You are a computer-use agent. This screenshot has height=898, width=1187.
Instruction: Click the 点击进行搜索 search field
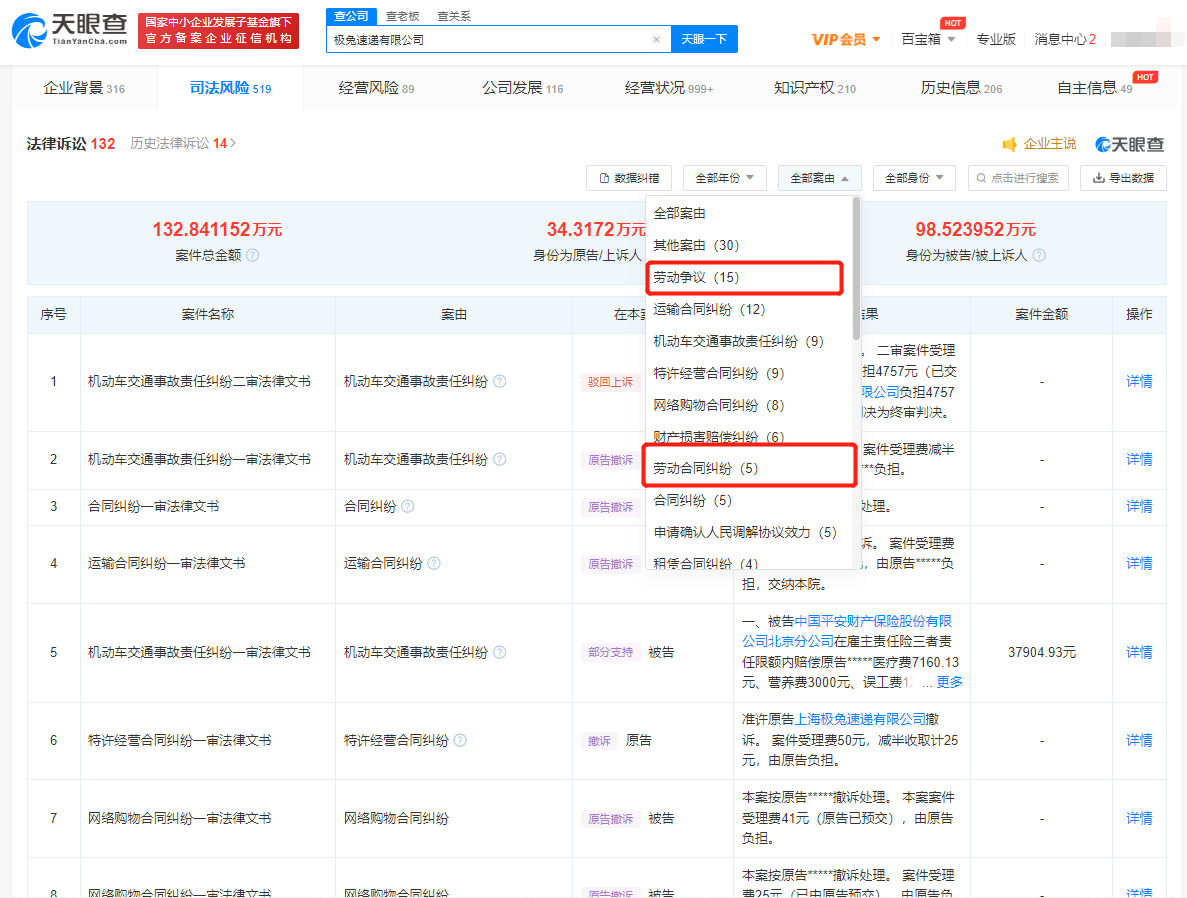point(1017,178)
